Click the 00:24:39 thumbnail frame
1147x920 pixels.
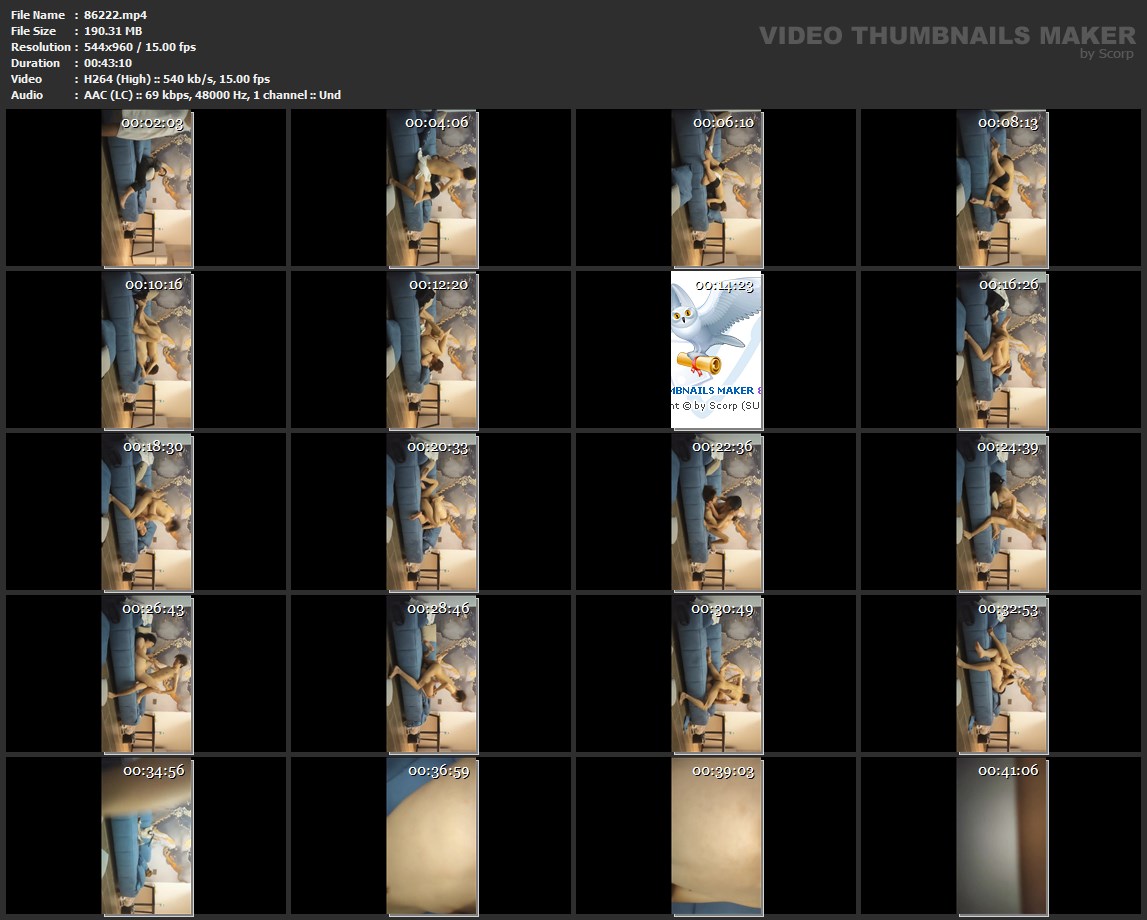pos(1002,512)
